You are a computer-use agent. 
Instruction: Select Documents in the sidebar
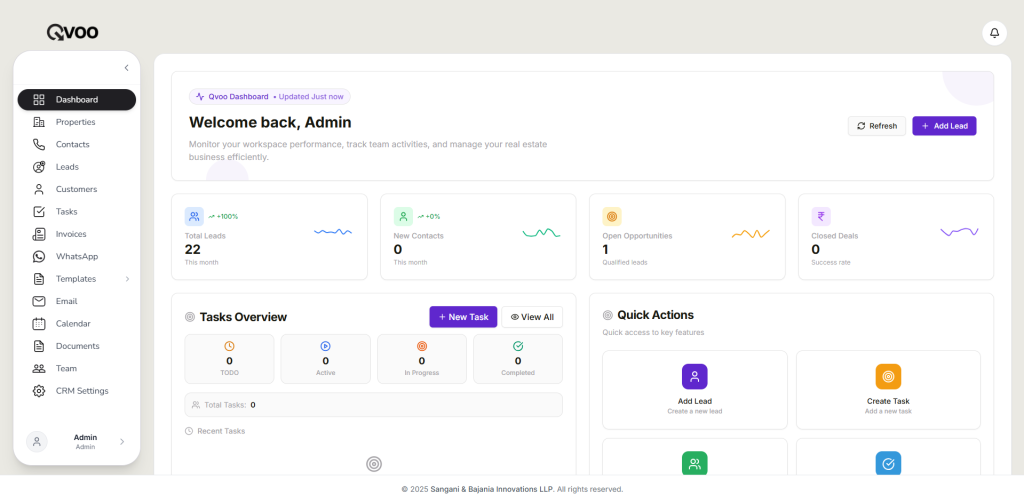tap(77, 346)
